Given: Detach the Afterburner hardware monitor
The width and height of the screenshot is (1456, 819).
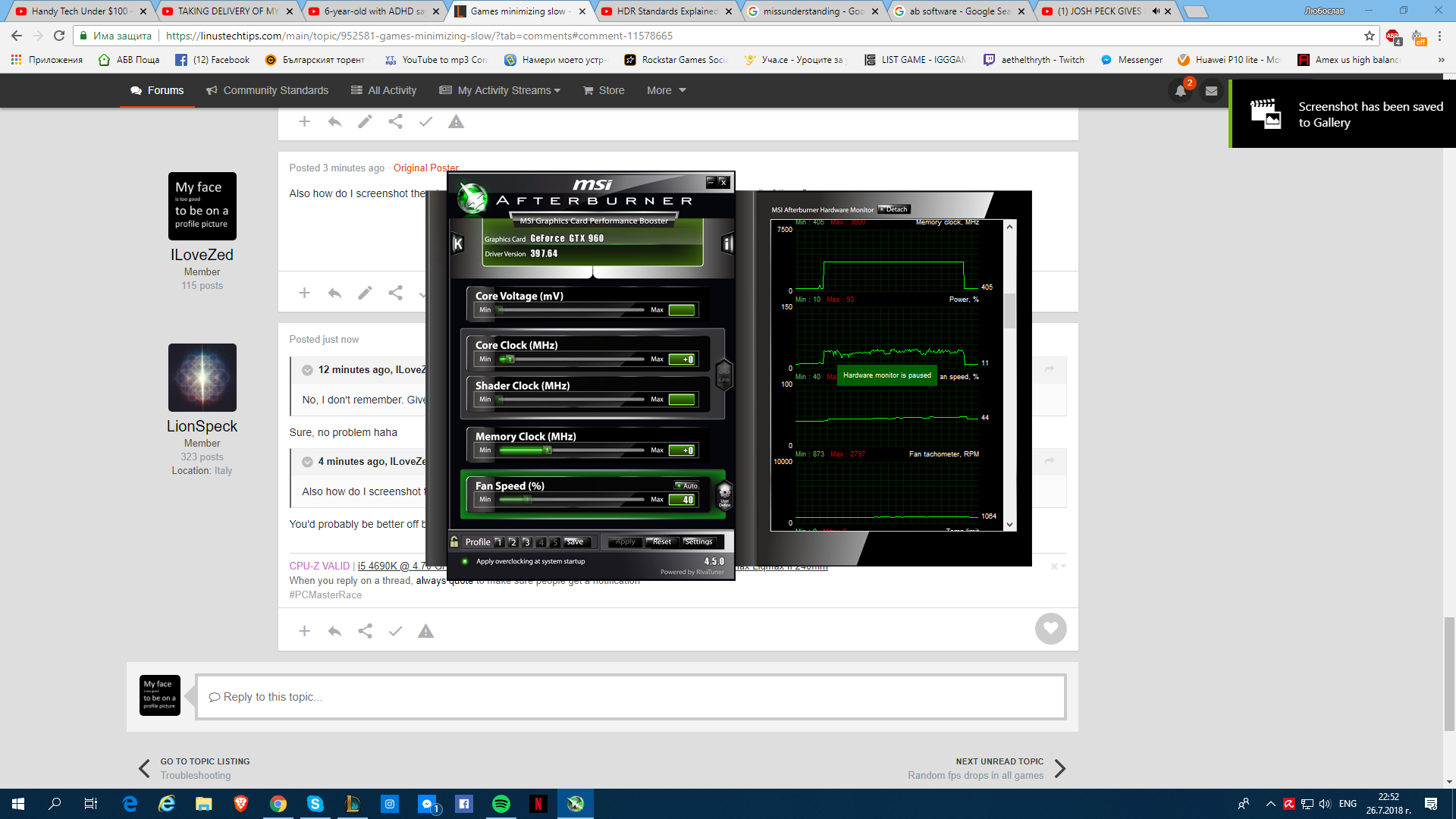Looking at the screenshot, I should [x=894, y=209].
